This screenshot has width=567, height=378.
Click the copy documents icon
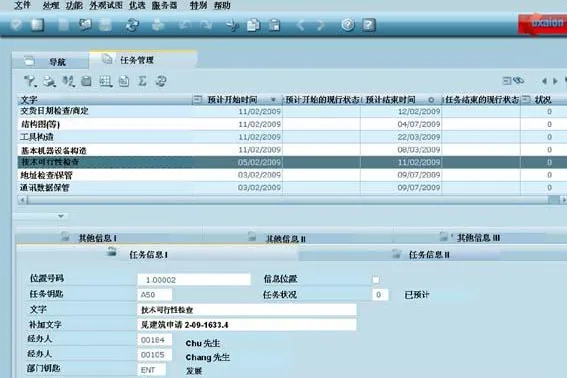coord(253,25)
